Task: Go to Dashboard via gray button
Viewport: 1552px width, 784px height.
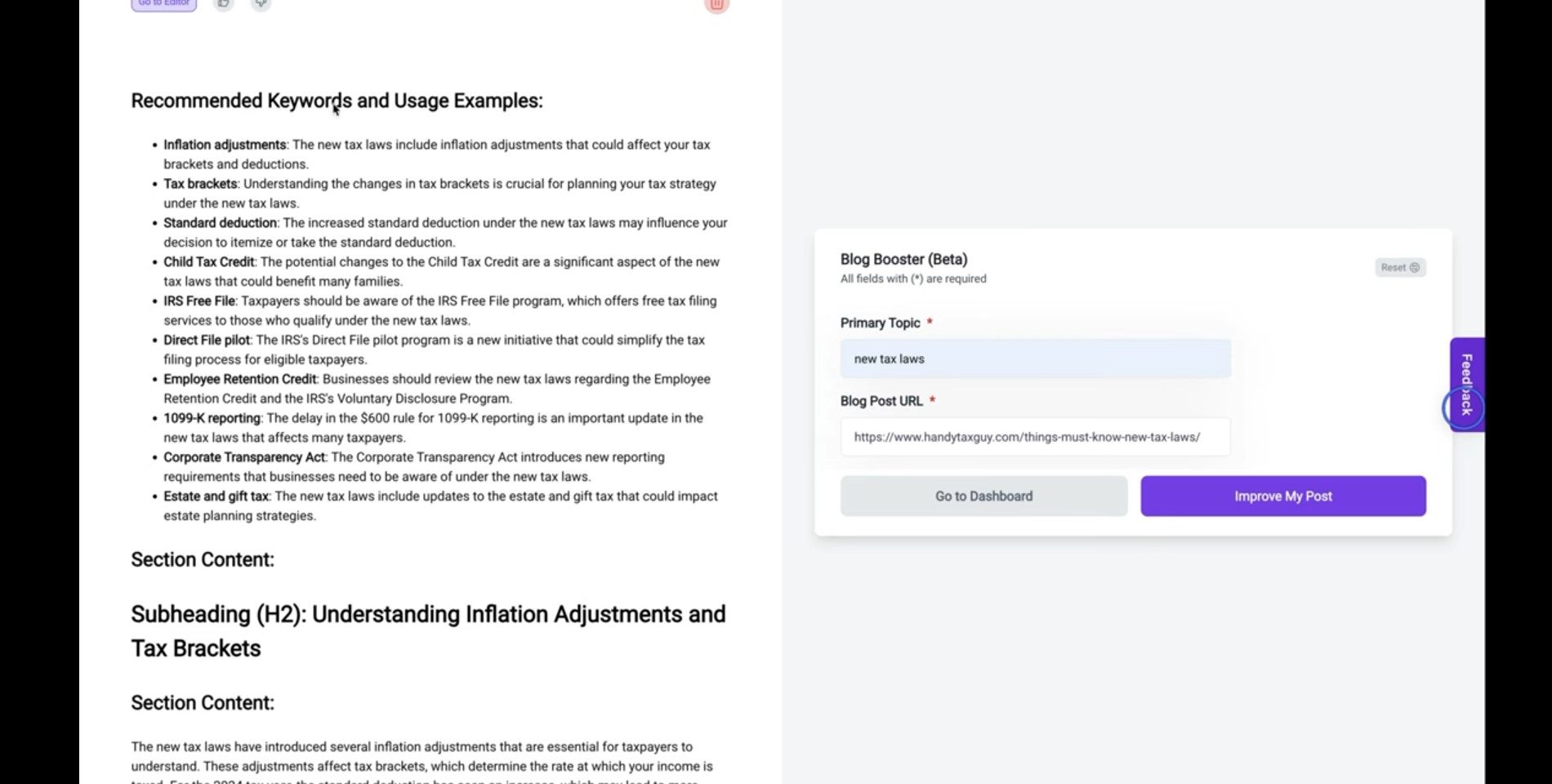Action: (x=983, y=496)
